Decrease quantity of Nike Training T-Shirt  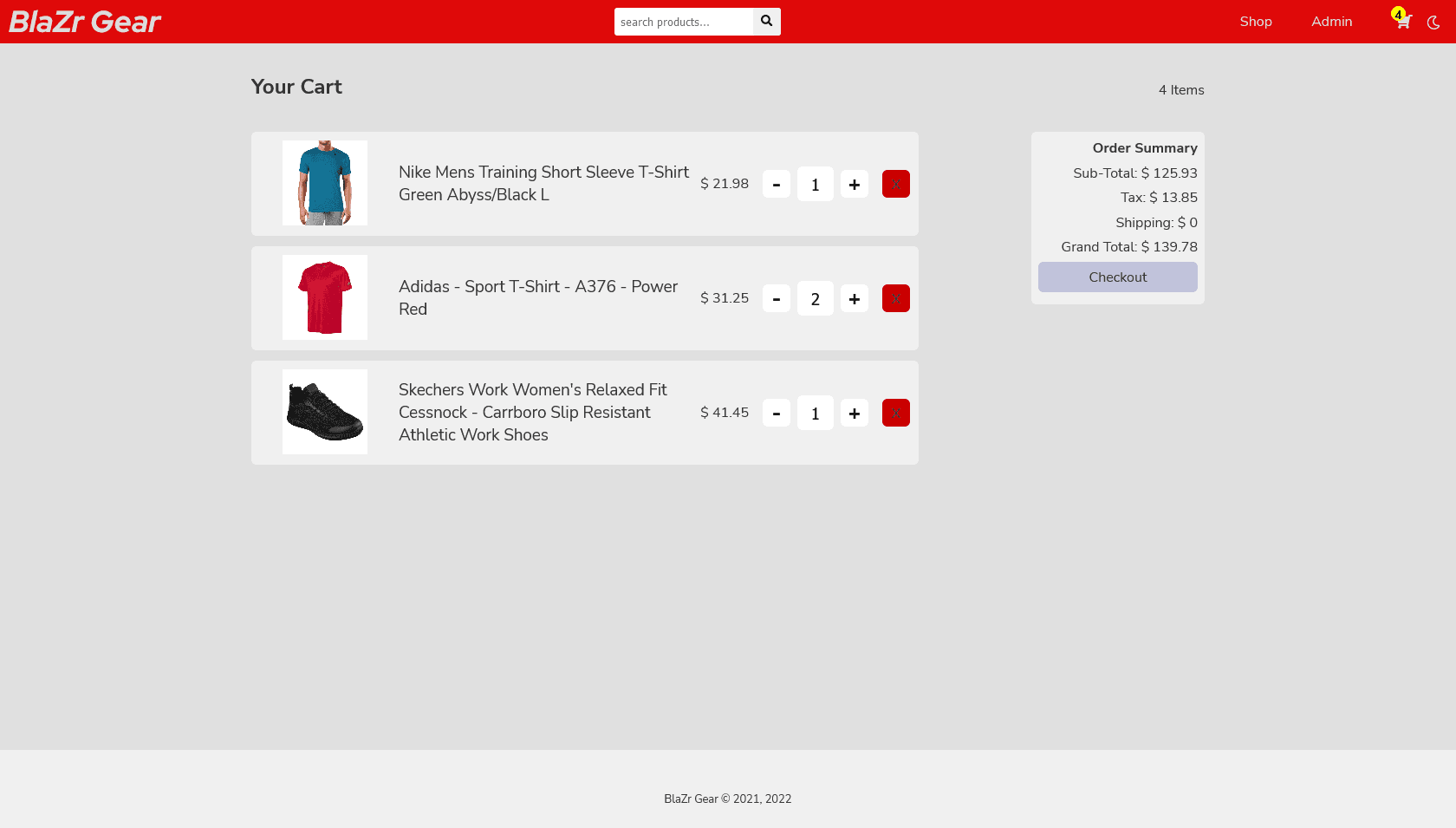tap(777, 184)
